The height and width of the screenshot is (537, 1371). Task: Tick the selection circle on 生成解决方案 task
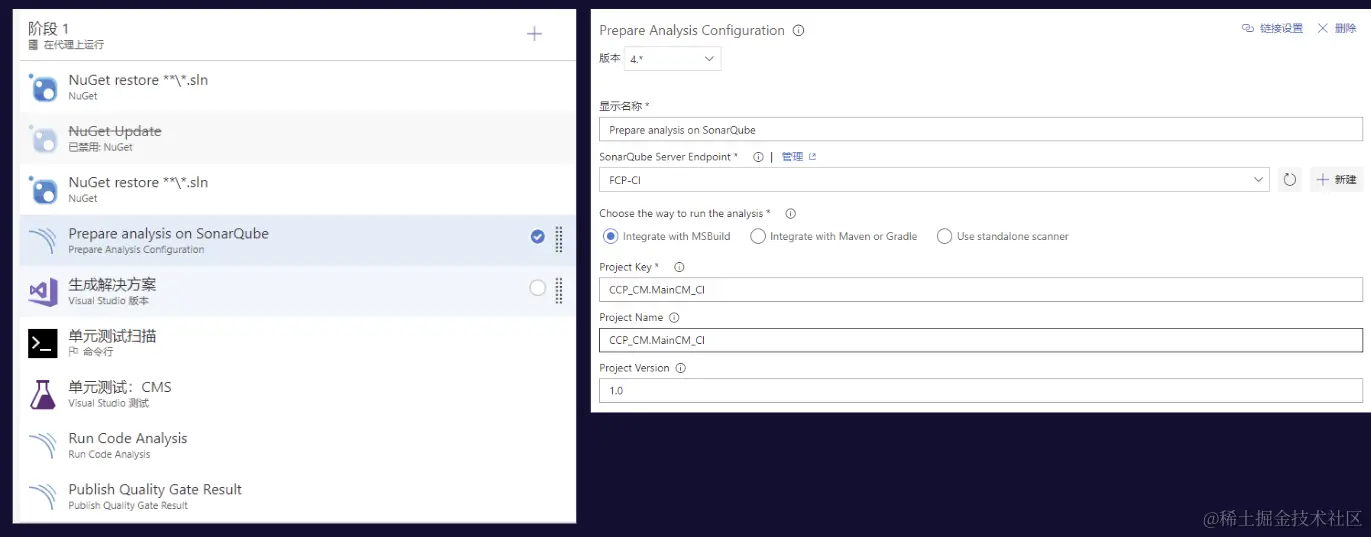[x=538, y=288]
